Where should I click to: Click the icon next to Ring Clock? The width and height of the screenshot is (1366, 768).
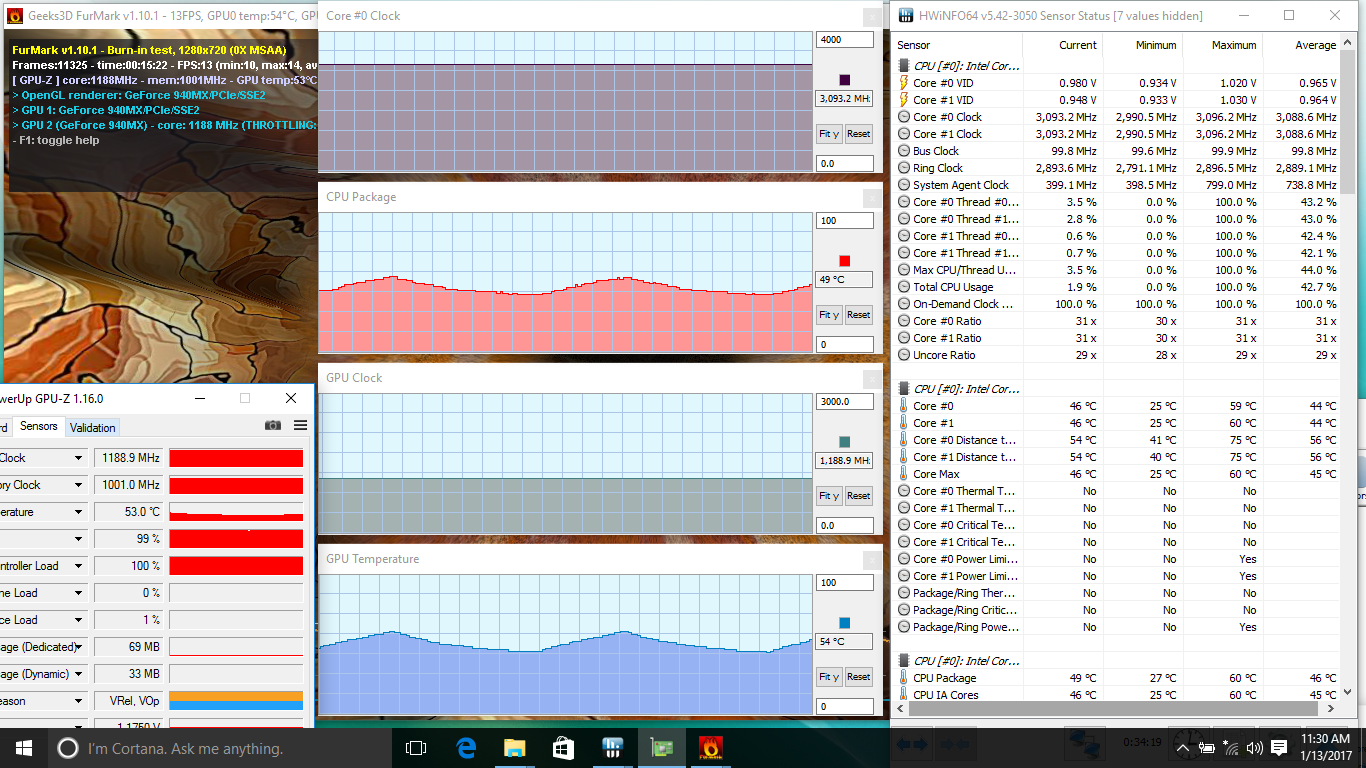tap(904, 168)
